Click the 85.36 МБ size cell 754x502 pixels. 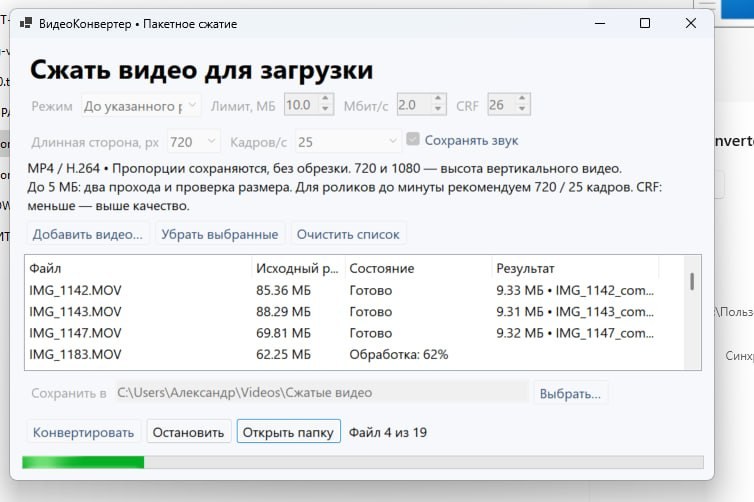283,290
